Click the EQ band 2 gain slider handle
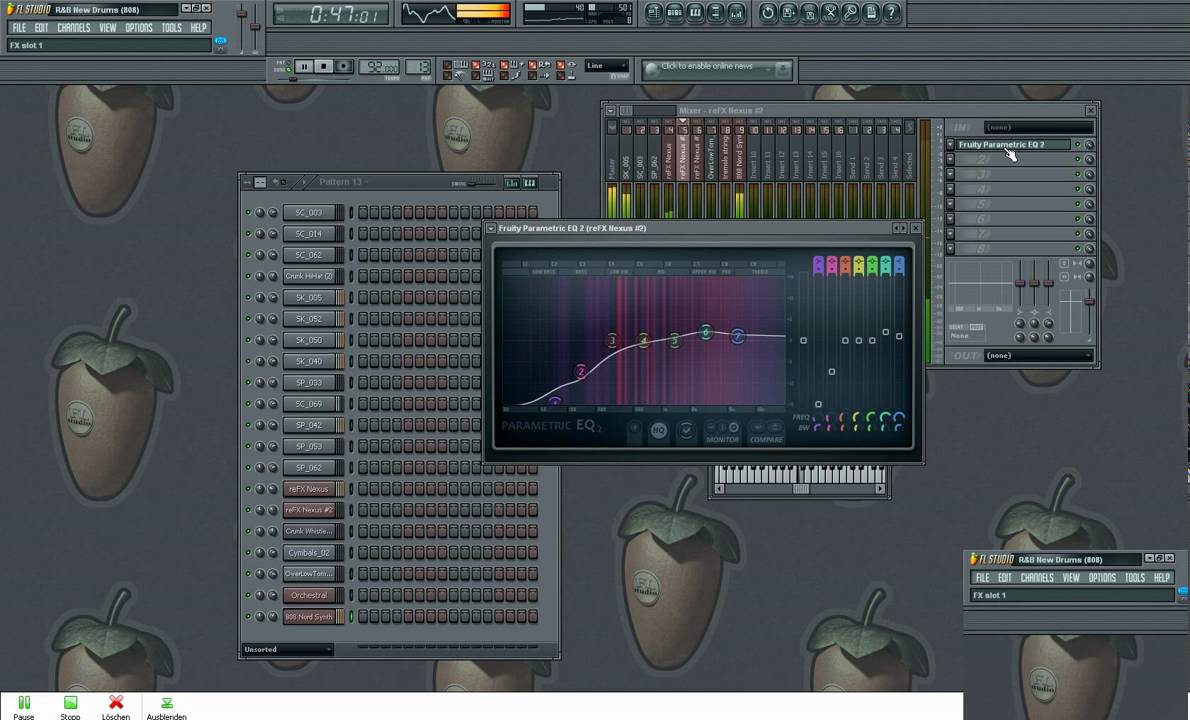Viewport: 1190px width, 720px height. click(x=832, y=372)
